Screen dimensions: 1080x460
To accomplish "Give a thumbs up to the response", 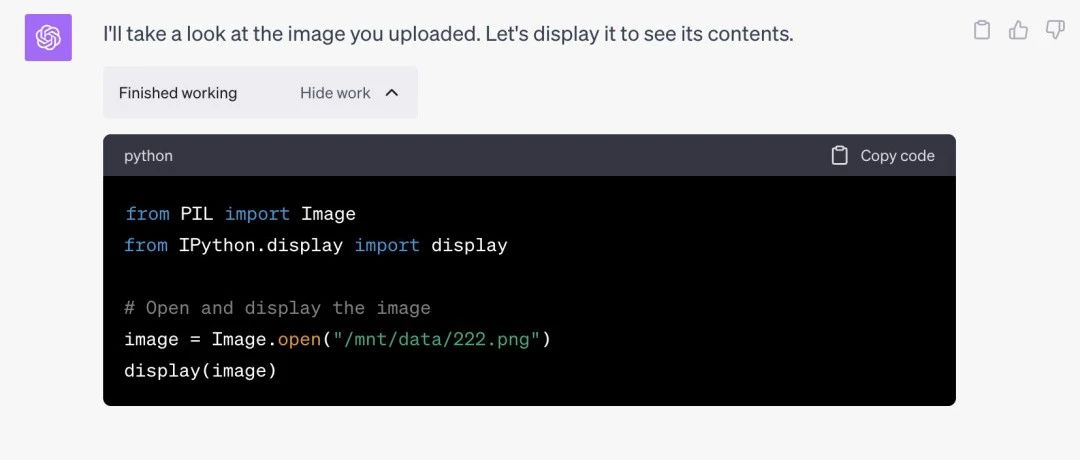I will [1018, 30].
